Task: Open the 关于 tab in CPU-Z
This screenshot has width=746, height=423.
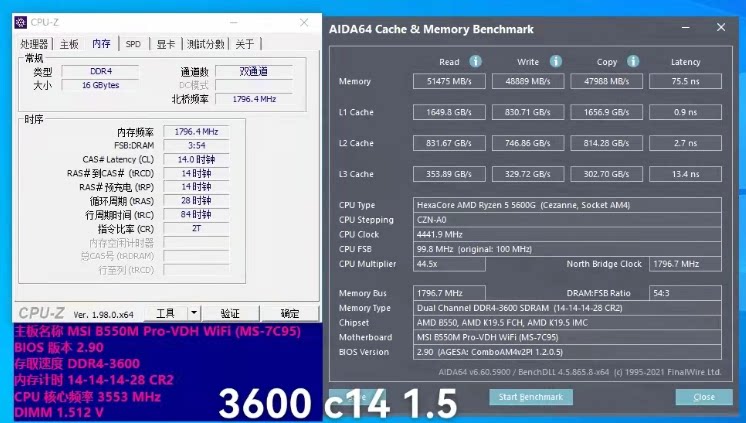Action: click(245, 44)
